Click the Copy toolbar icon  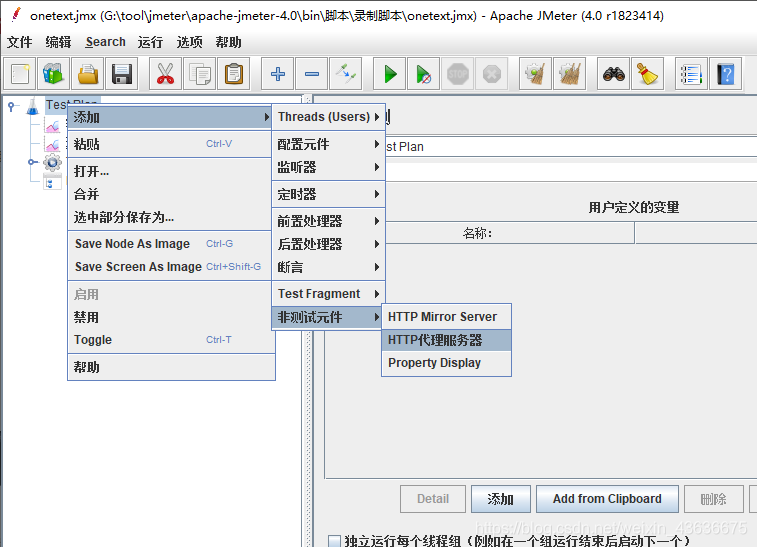pyautogui.click(x=199, y=74)
